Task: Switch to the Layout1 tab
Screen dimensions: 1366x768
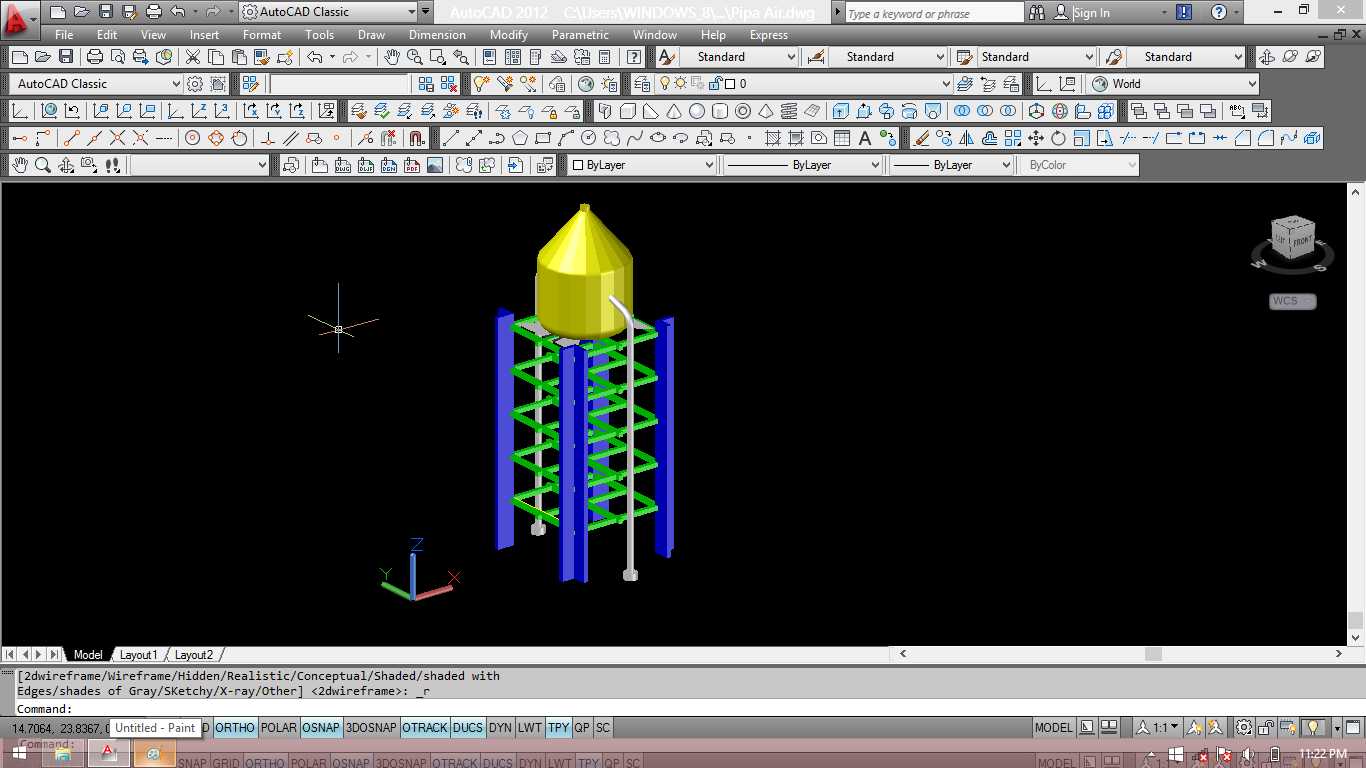Action: [139, 655]
